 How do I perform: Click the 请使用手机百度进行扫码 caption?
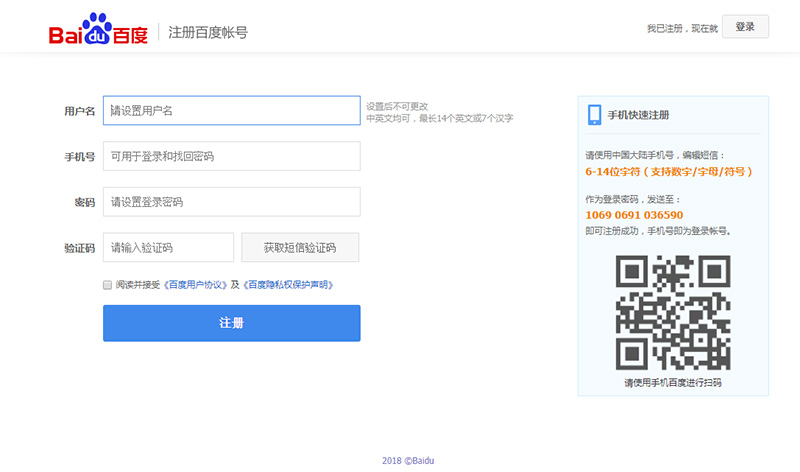(x=672, y=383)
